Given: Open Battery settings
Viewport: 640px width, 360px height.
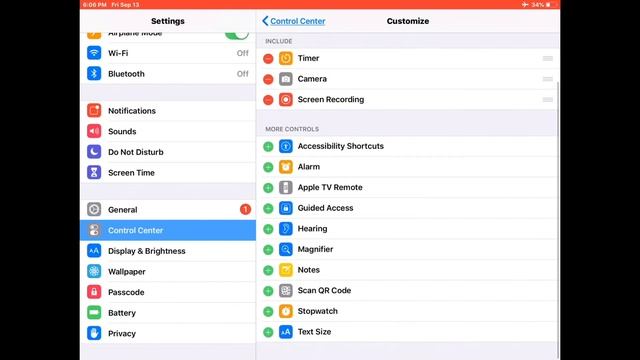Looking at the screenshot, I should 168,313.
